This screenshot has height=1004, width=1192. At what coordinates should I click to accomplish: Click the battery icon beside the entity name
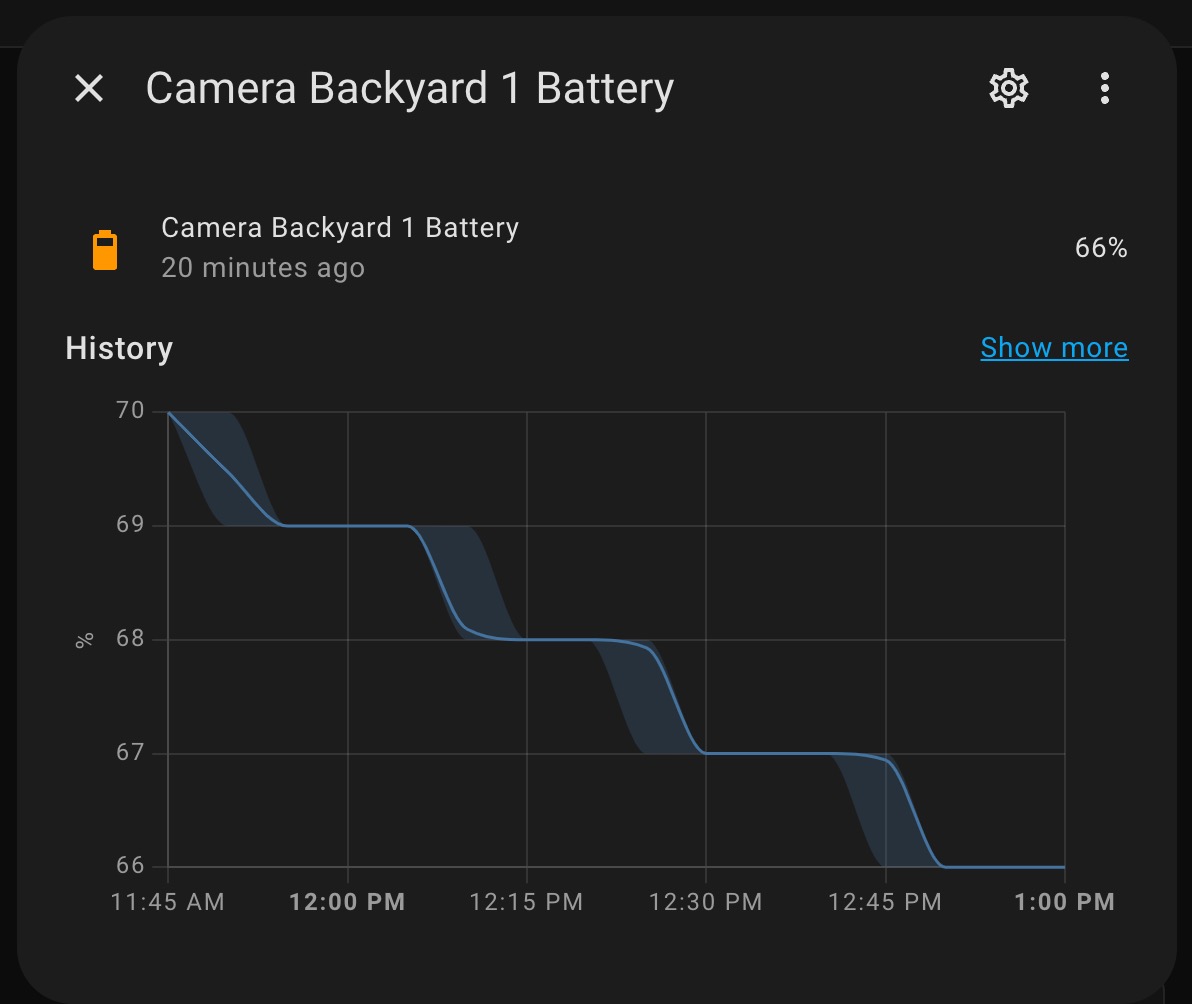point(105,248)
